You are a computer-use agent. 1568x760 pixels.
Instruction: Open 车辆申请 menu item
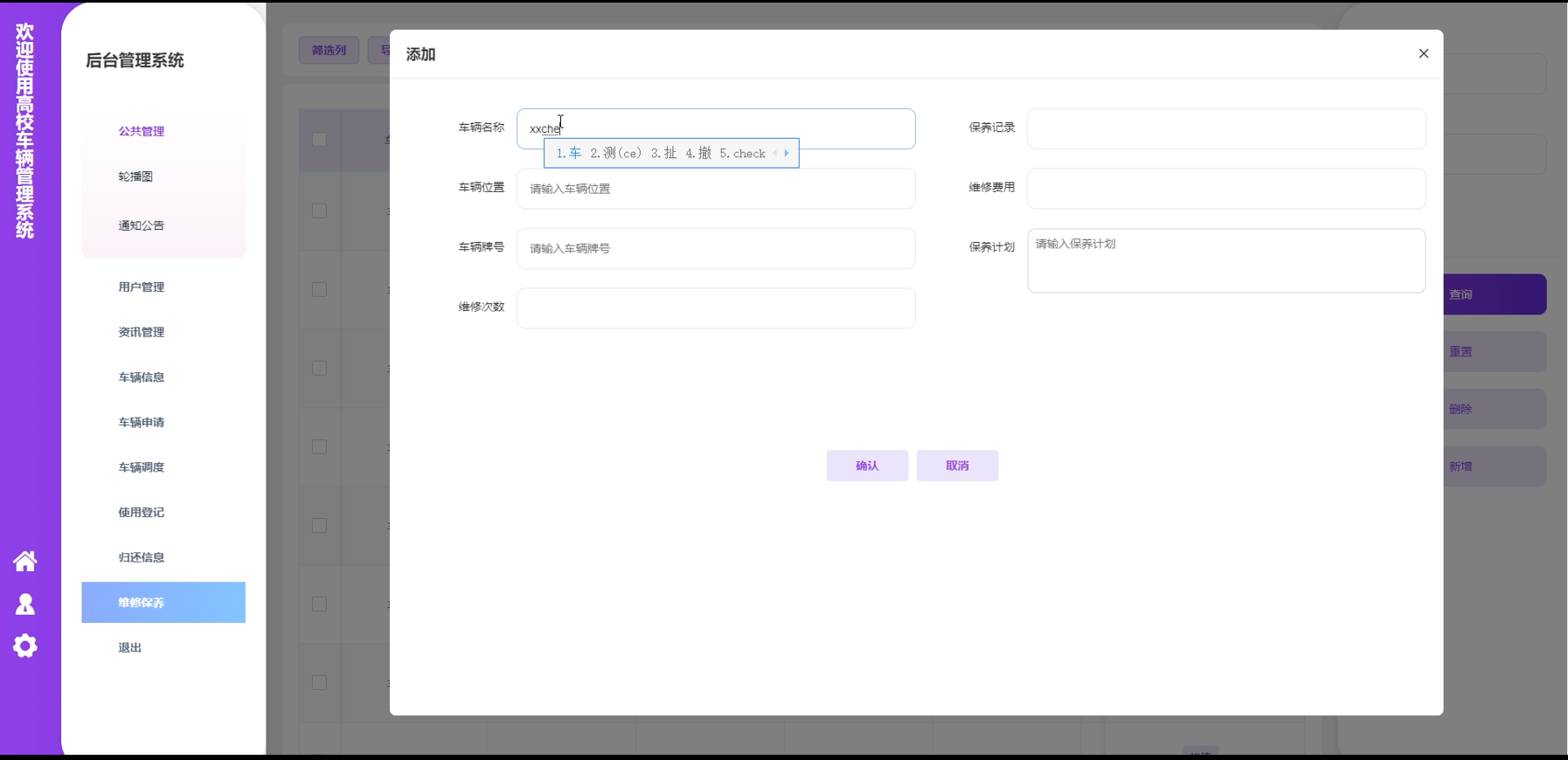tap(142, 422)
